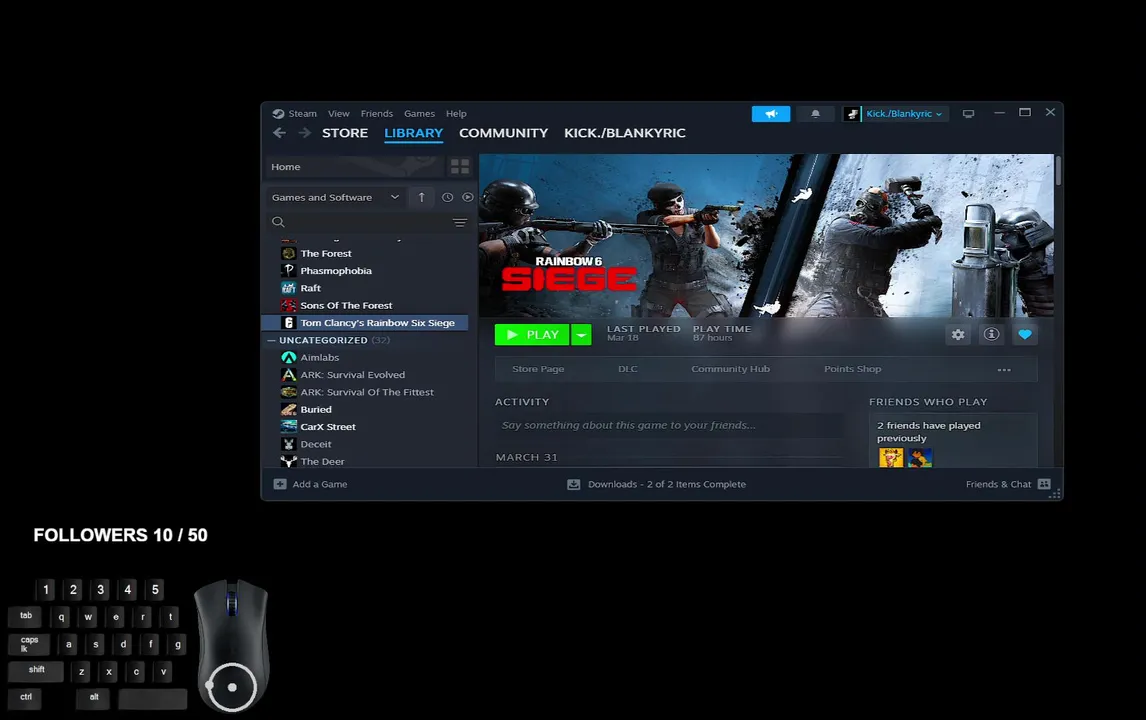Screen dimensions: 1146x720
Task: Open the View menu
Action: point(338,113)
